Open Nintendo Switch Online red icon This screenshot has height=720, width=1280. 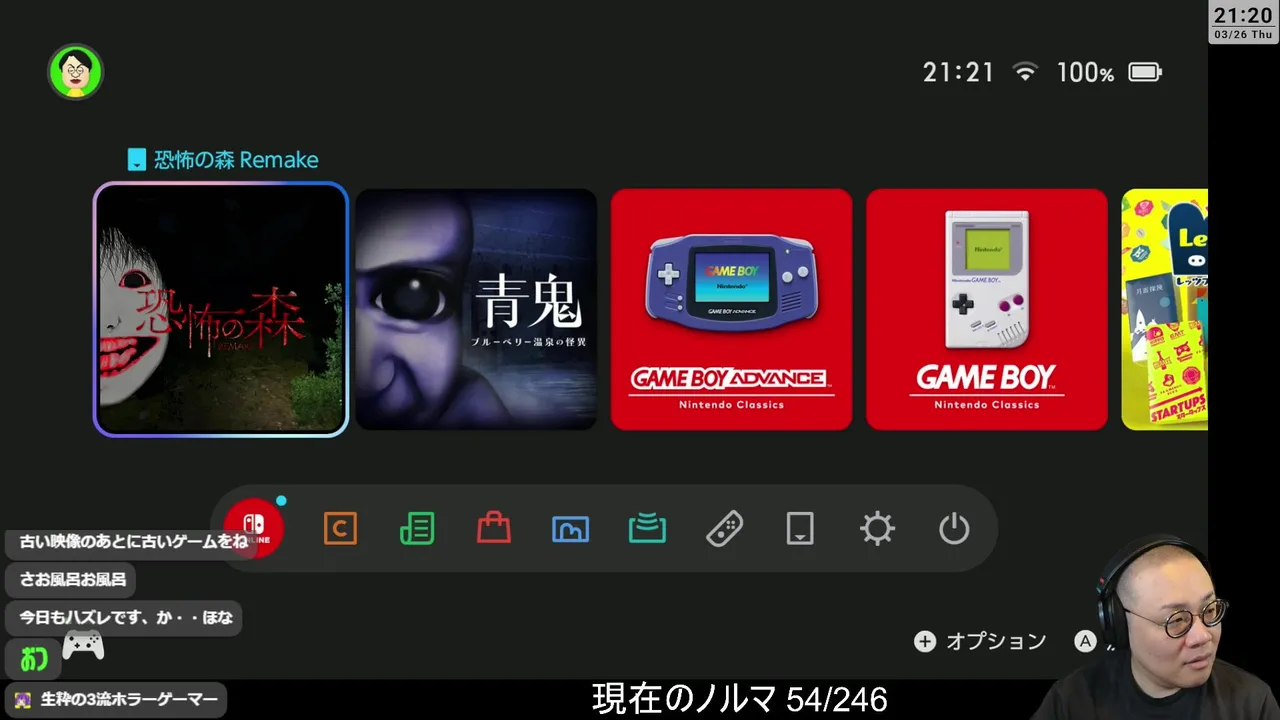point(253,528)
